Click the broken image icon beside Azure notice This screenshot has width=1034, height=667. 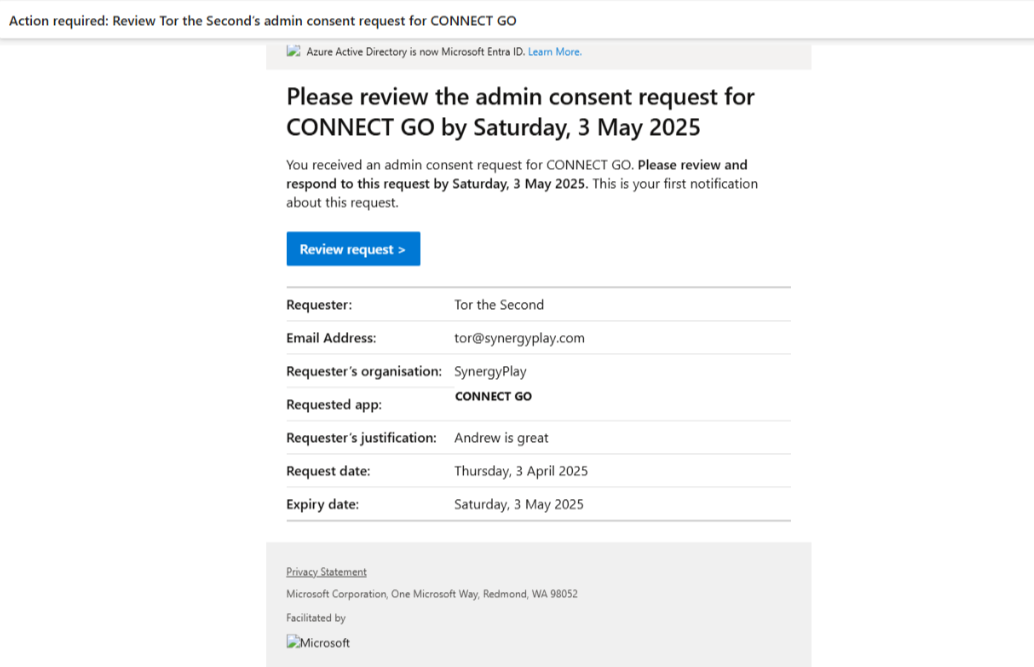point(293,51)
